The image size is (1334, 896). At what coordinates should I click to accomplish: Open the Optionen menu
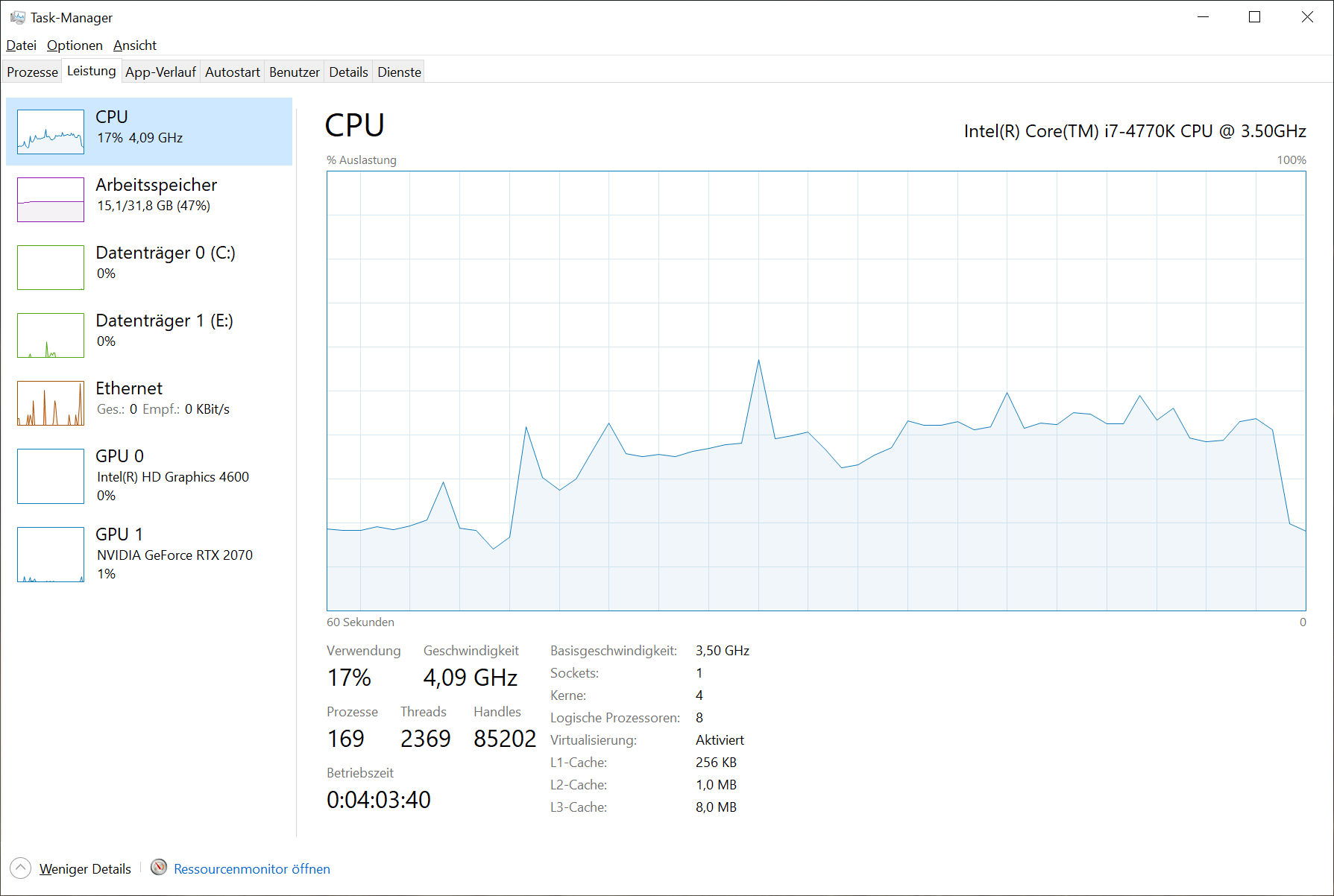(x=75, y=45)
